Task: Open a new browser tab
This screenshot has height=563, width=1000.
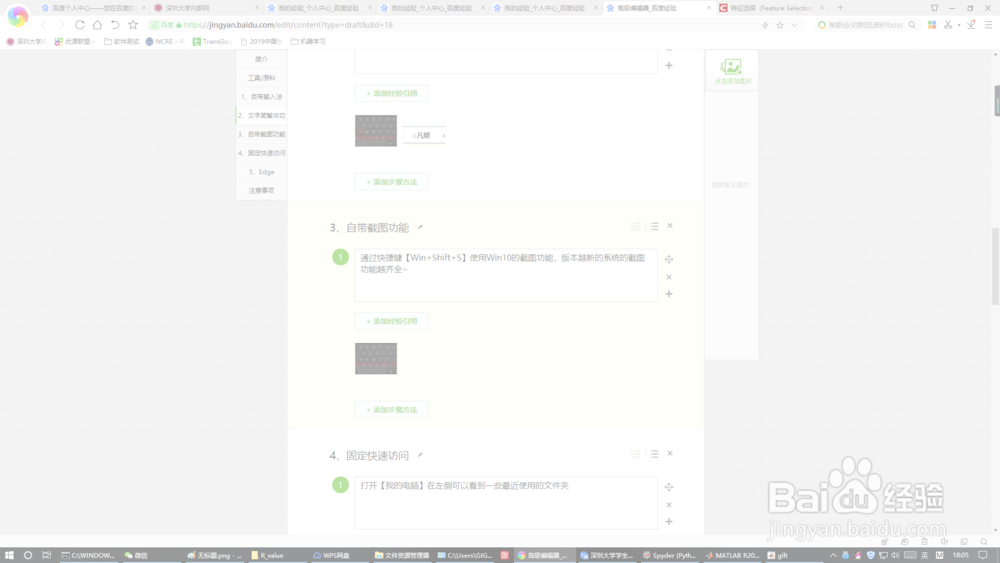Action: (840, 8)
